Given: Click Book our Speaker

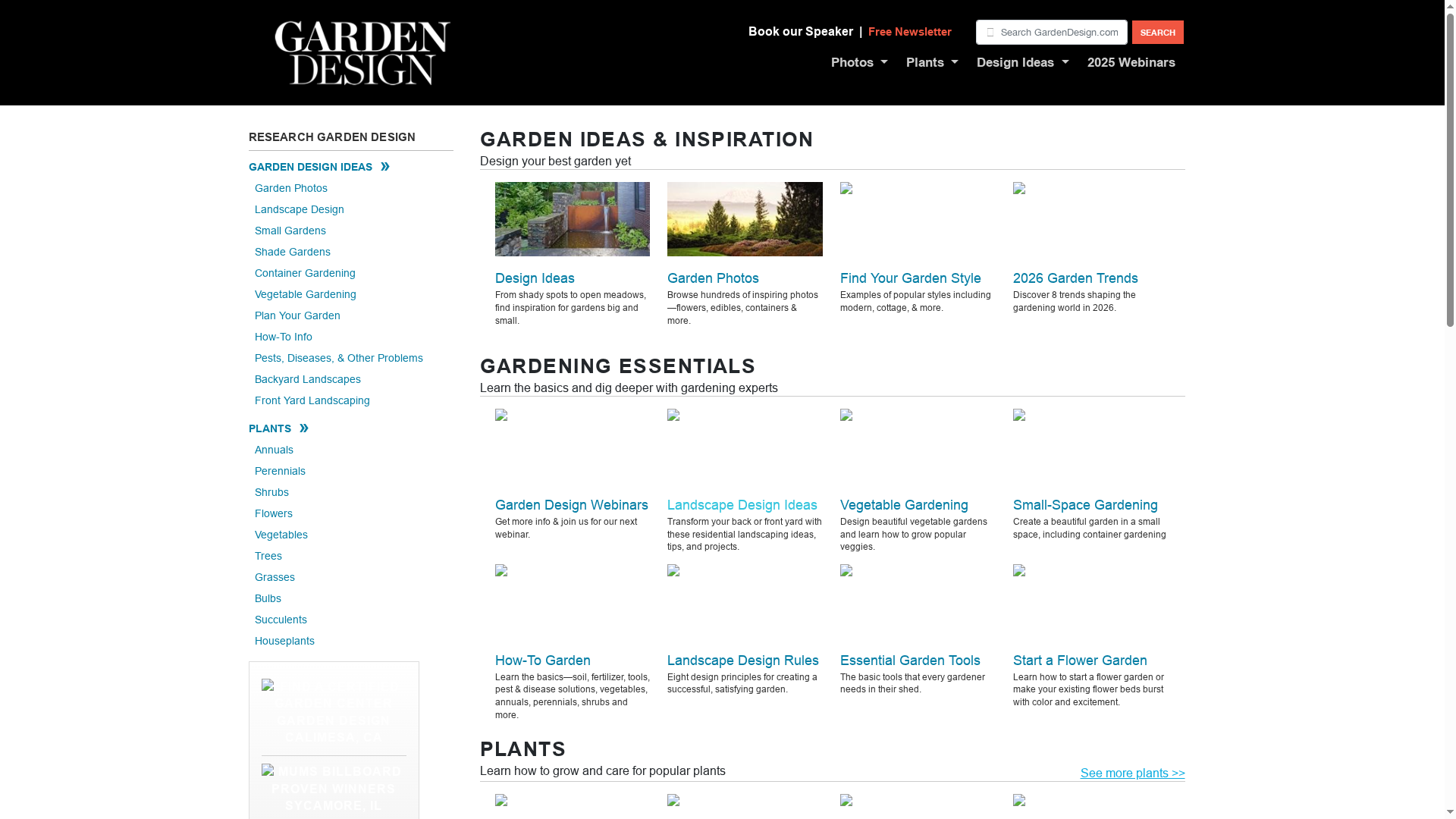Looking at the screenshot, I should (x=800, y=32).
